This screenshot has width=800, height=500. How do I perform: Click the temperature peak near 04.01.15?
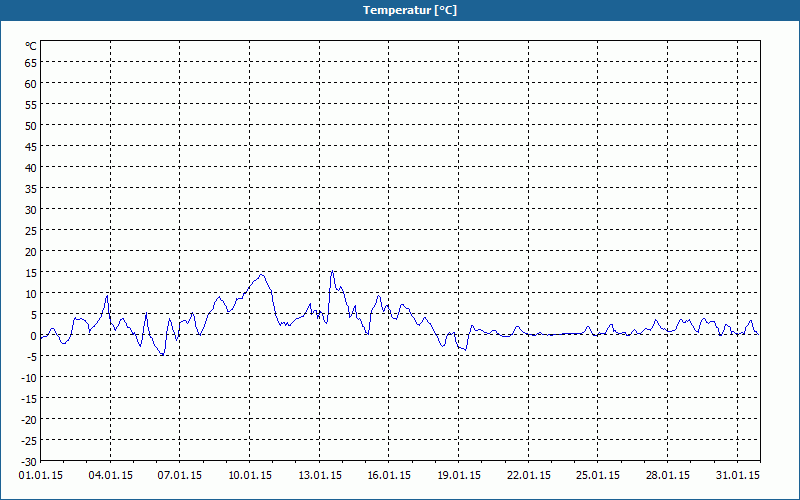107,295
